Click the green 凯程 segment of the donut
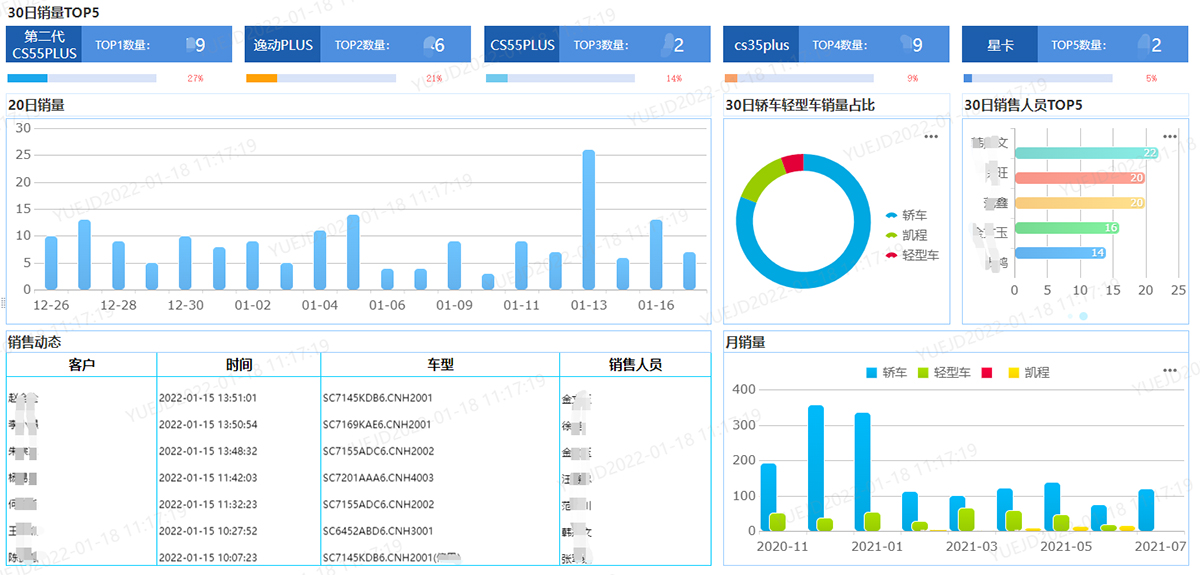 (759, 176)
